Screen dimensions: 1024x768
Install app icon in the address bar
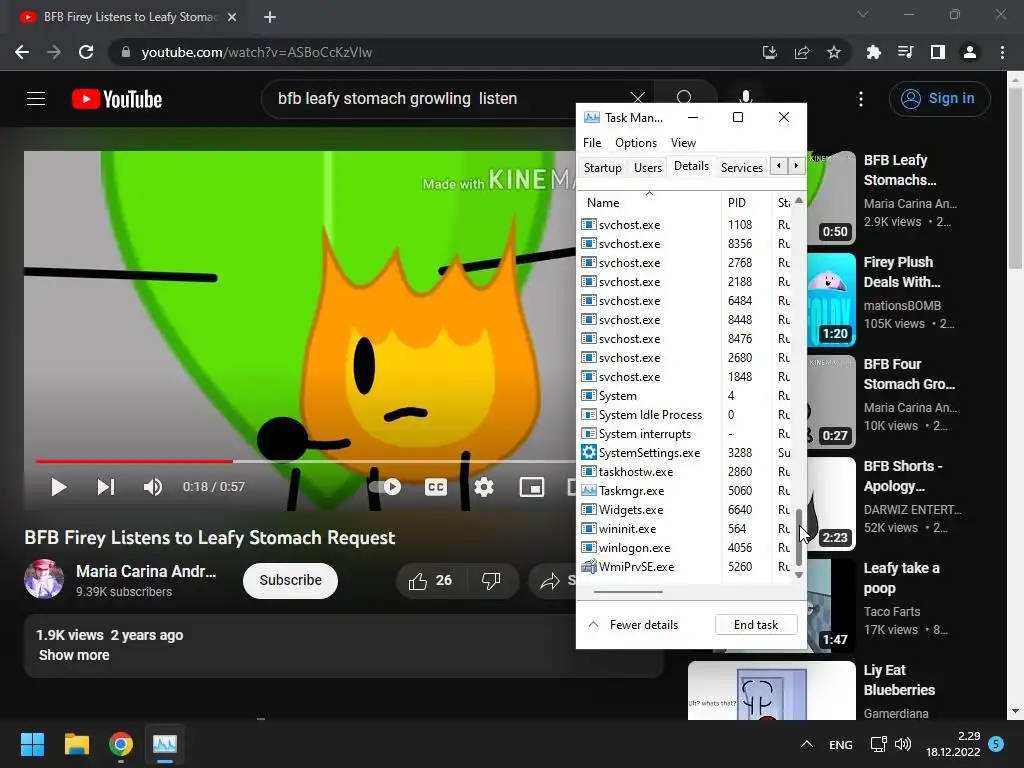point(770,52)
